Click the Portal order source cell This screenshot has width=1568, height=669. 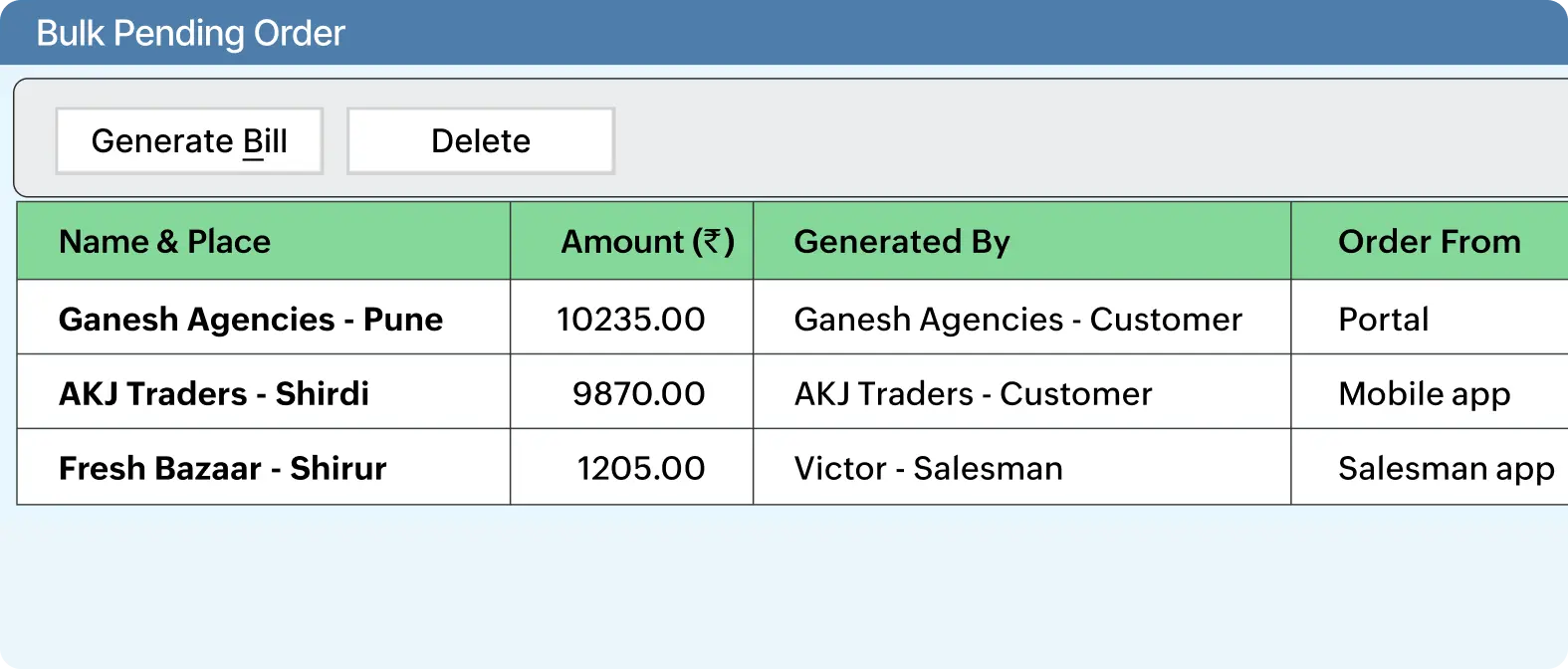pos(1384,319)
